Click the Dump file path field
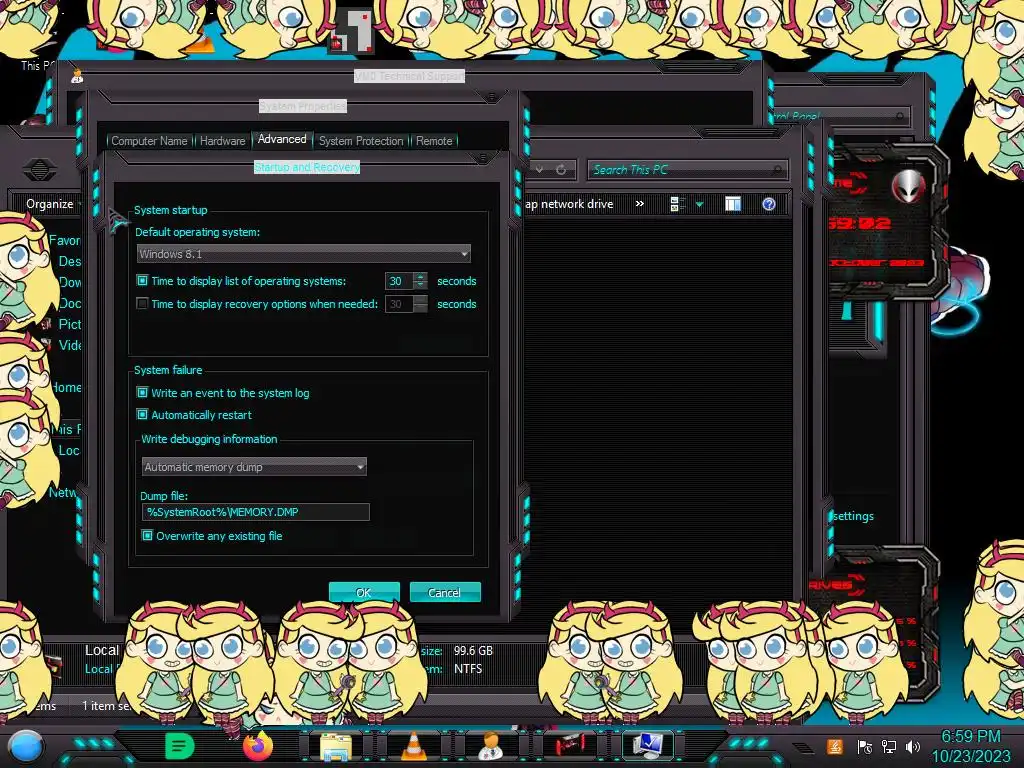1024x768 pixels. click(255, 512)
